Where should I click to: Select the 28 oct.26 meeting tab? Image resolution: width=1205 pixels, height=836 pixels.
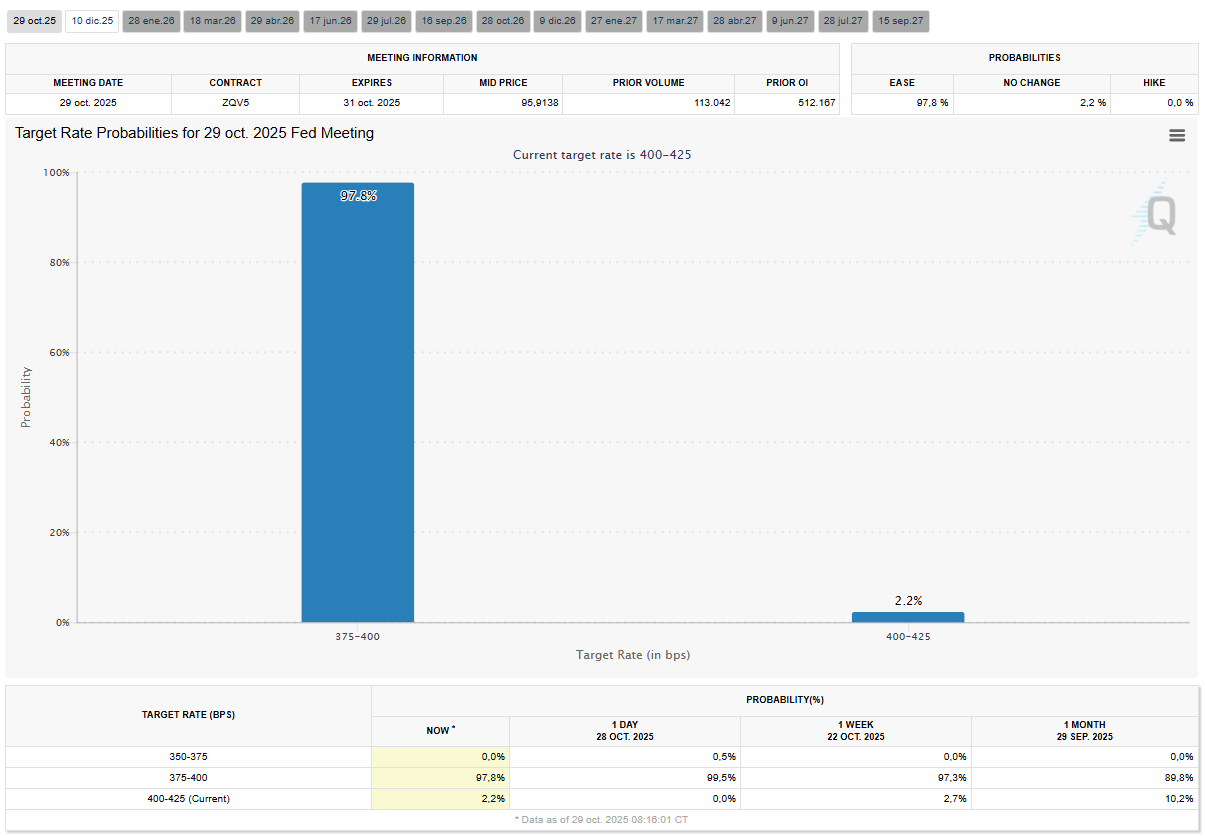pos(503,21)
